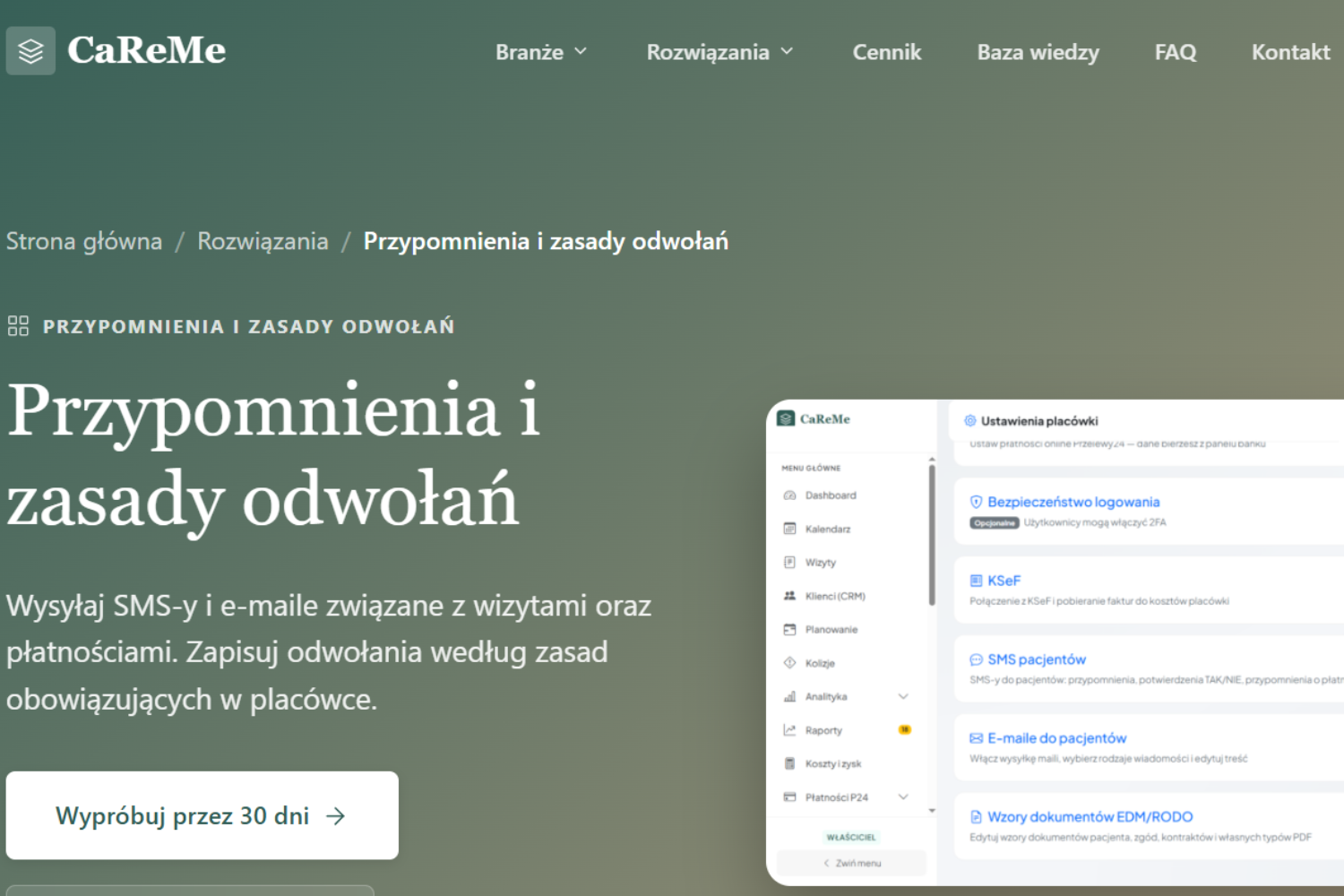Viewport: 1344px width, 896px height.
Task: Open Raporty via its line chart icon
Action: (x=789, y=730)
